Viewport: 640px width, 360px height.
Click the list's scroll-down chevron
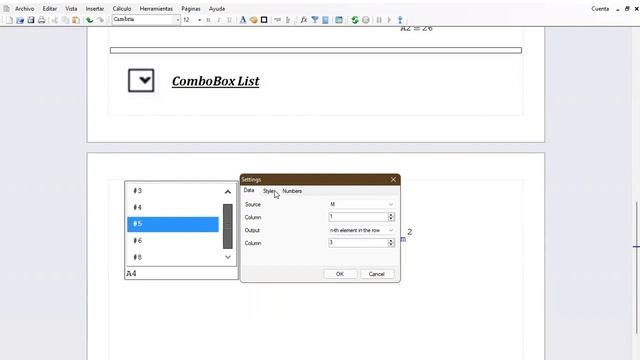point(228,257)
